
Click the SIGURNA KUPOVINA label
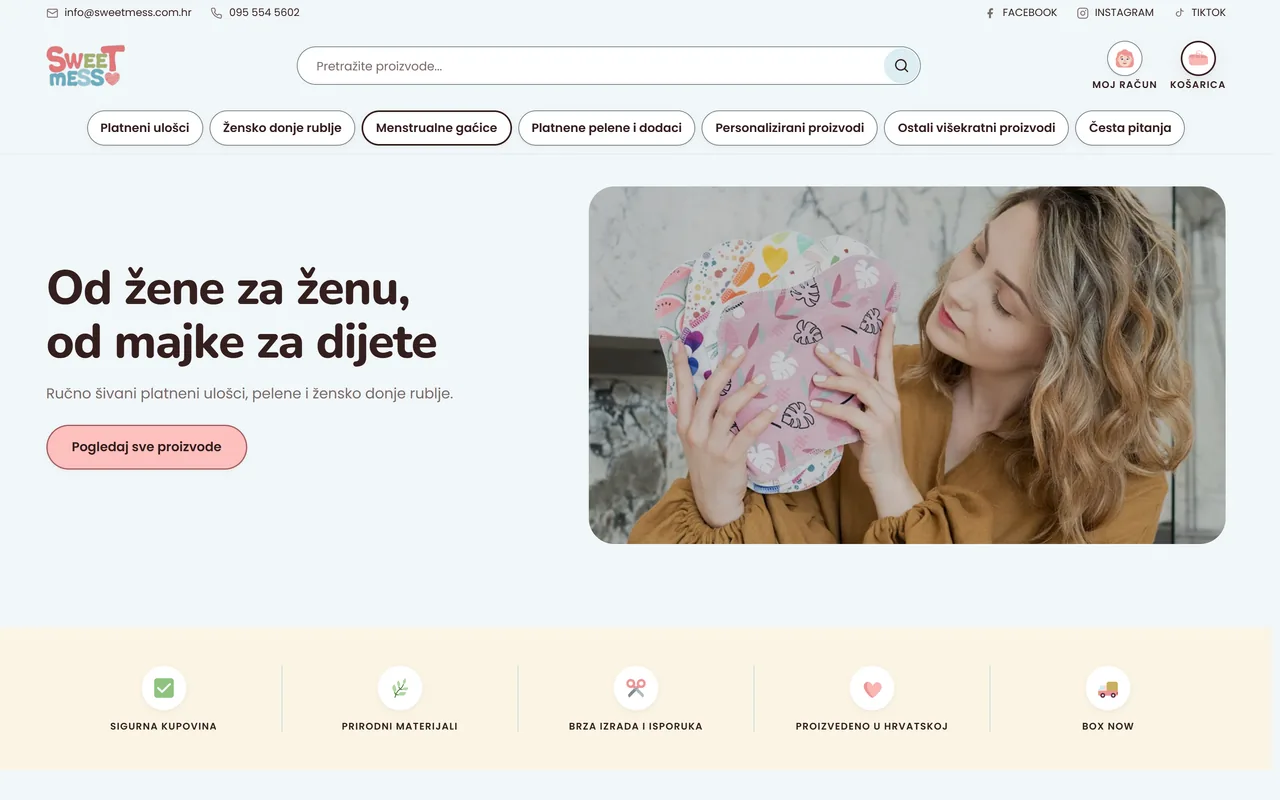point(164,726)
